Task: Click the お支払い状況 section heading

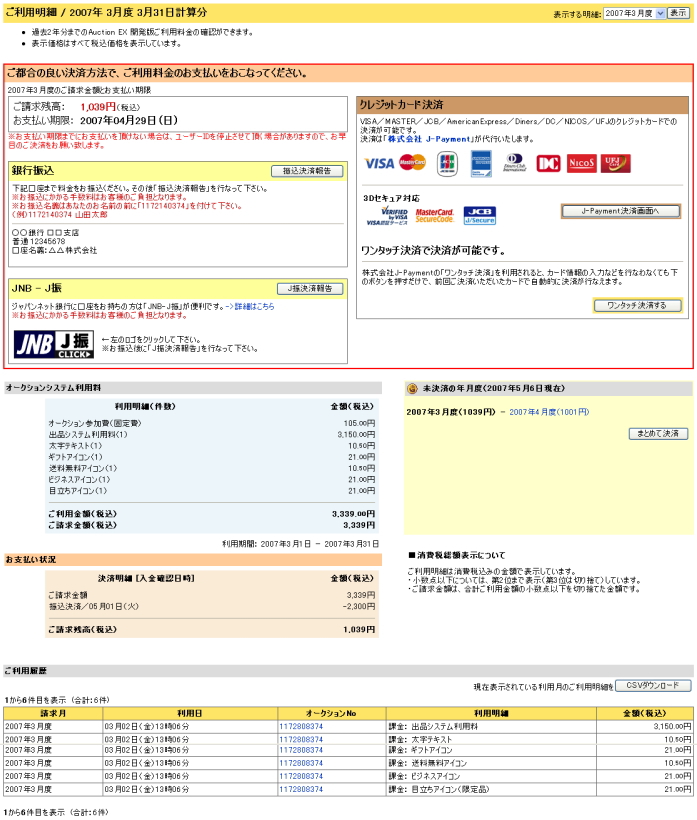Action: [x=30, y=560]
